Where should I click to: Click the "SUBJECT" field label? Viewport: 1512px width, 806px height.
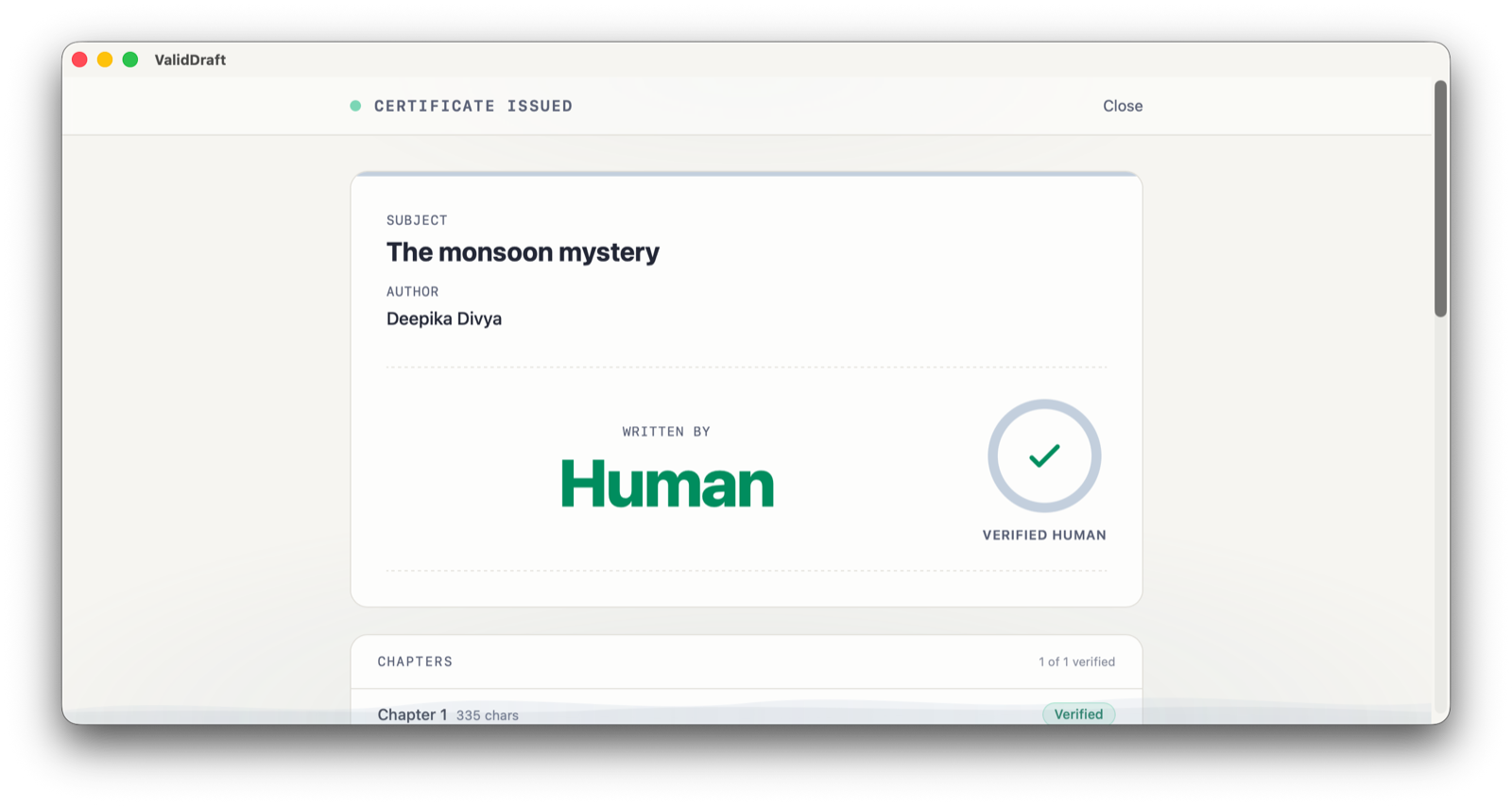(x=417, y=220)
